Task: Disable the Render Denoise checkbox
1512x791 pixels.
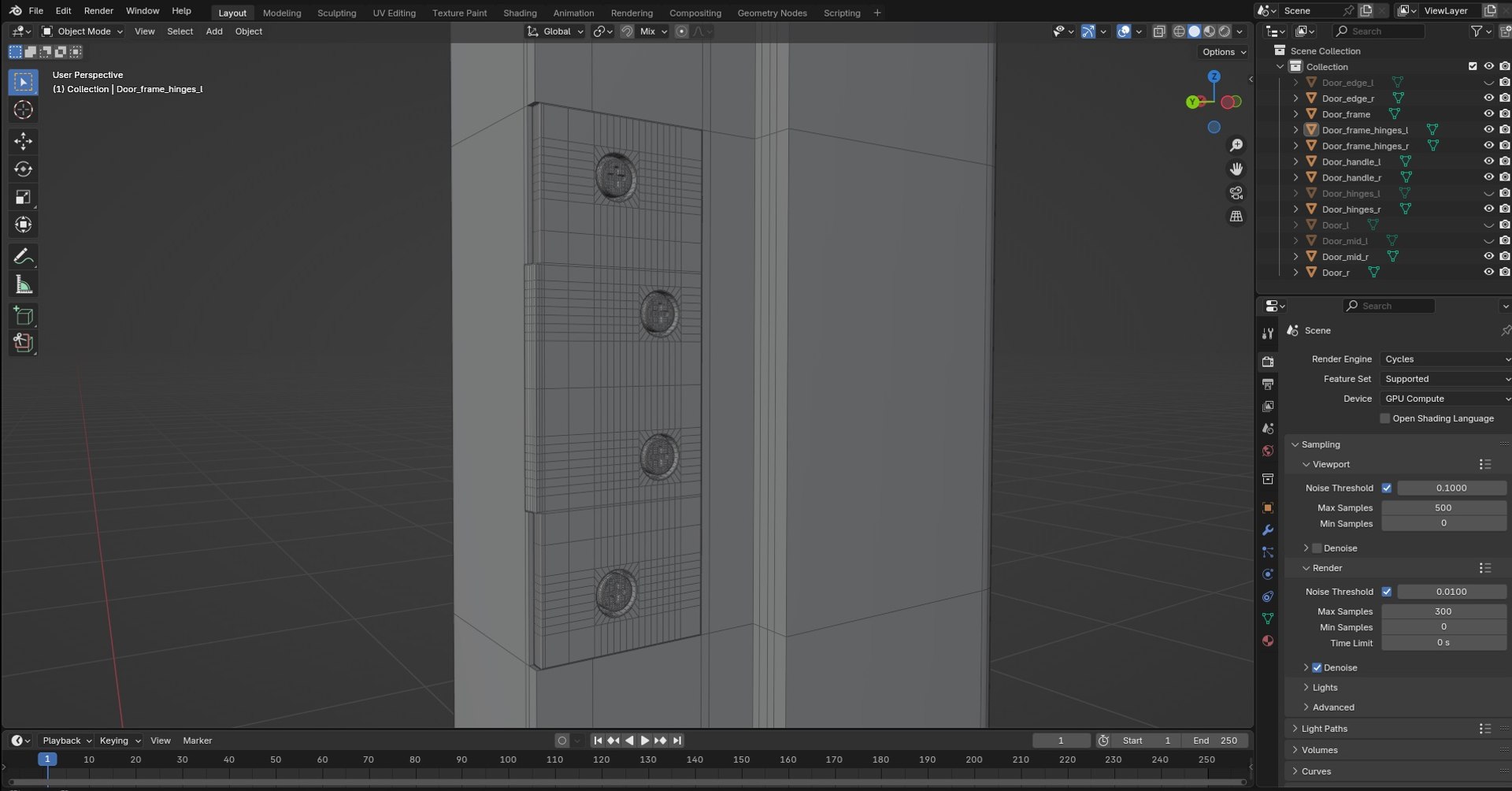Action: [x=1317, y=667]
